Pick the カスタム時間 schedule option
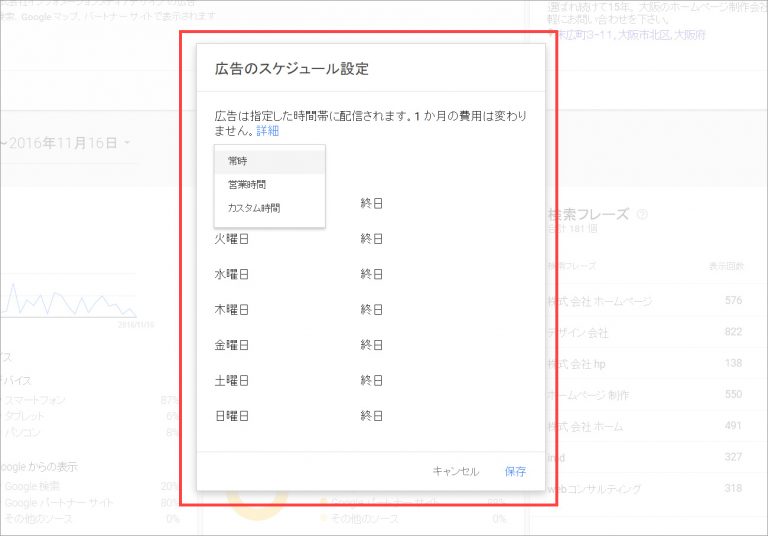Image resolution: width=768 pixels, height=536 pixels. pos(253,209)
